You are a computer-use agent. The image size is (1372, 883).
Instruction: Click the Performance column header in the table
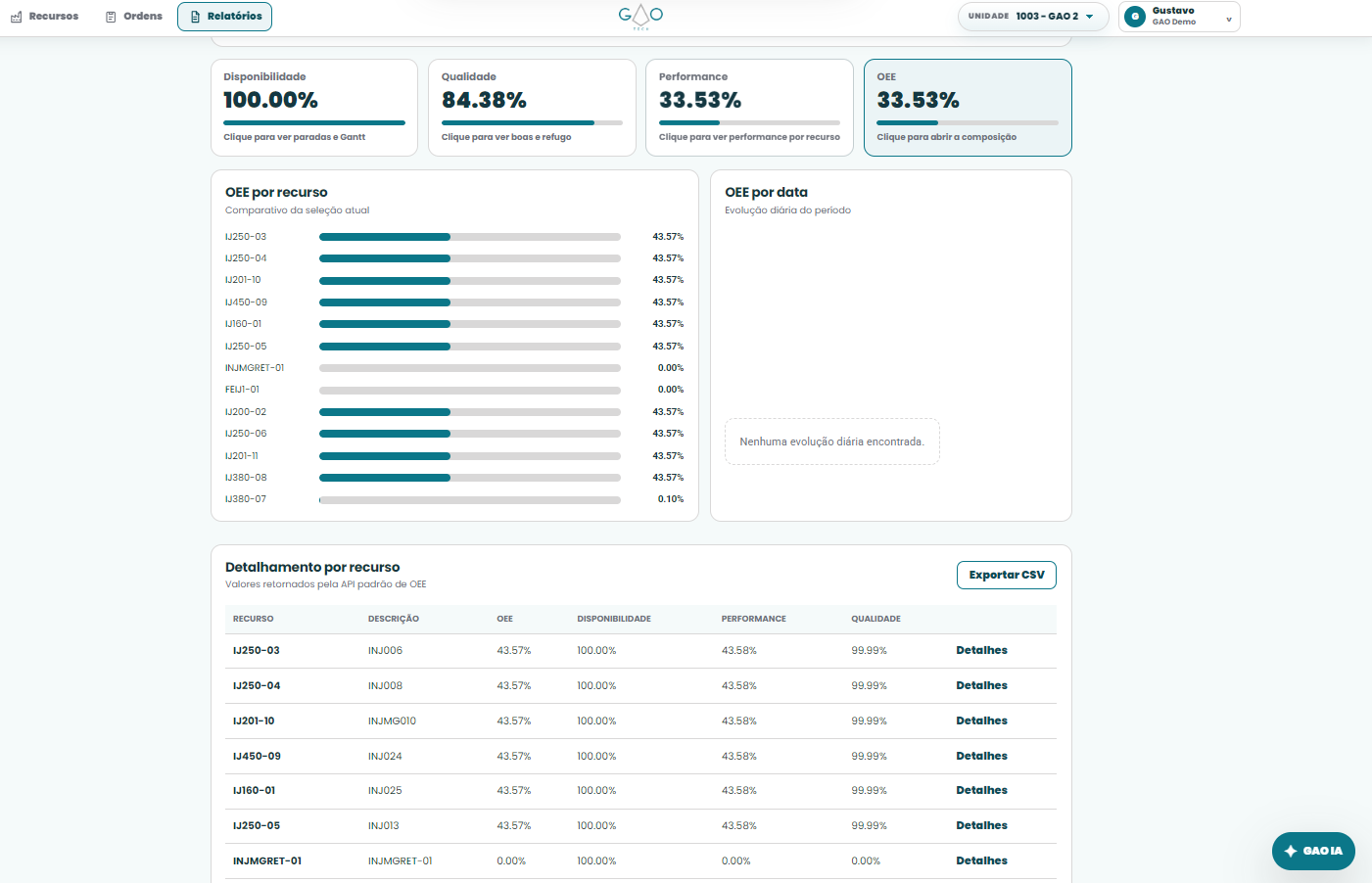point(753,619)
